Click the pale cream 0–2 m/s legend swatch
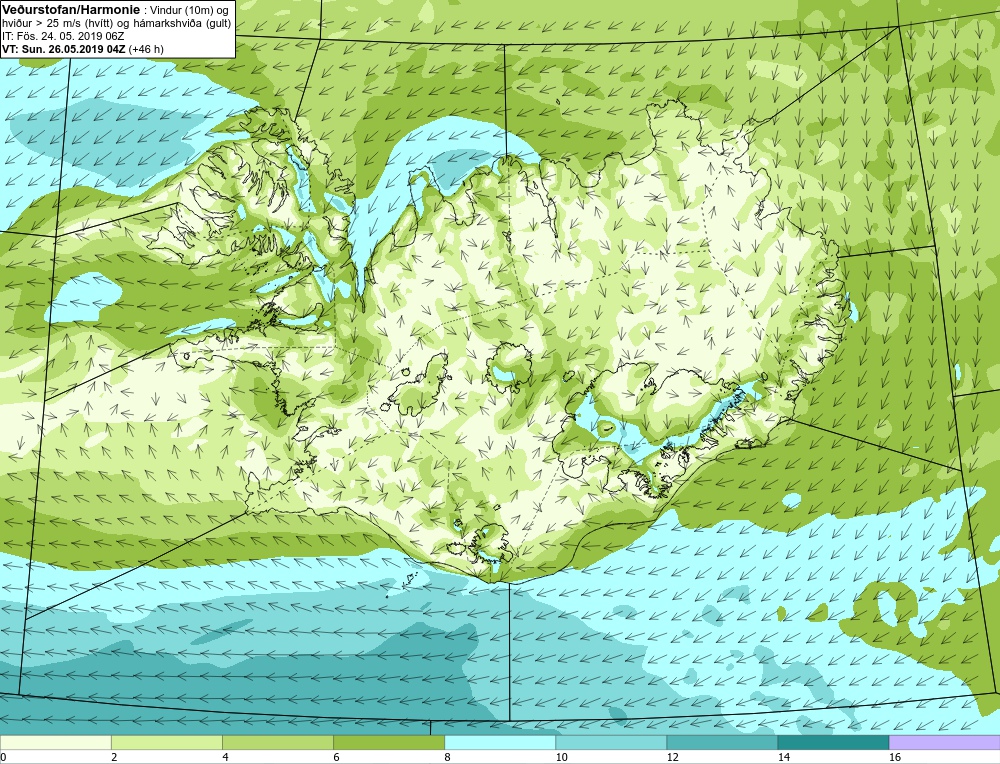 click(x=55, y=742)
